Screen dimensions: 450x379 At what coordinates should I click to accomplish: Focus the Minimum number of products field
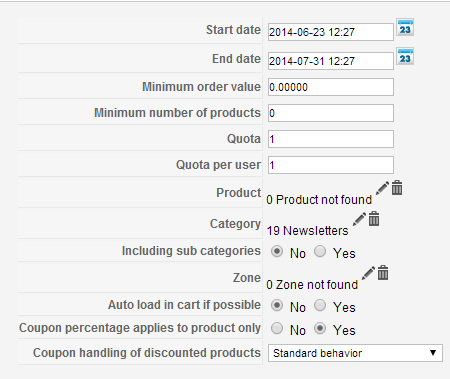pos(331,113)
